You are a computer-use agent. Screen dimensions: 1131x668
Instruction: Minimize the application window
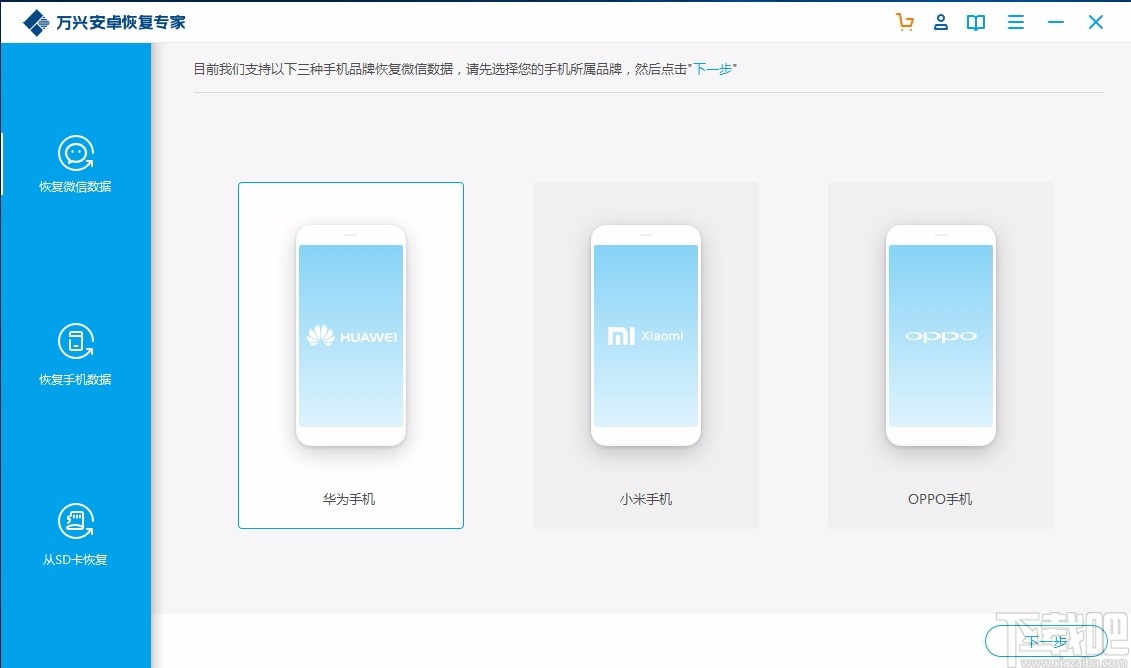1056,22
